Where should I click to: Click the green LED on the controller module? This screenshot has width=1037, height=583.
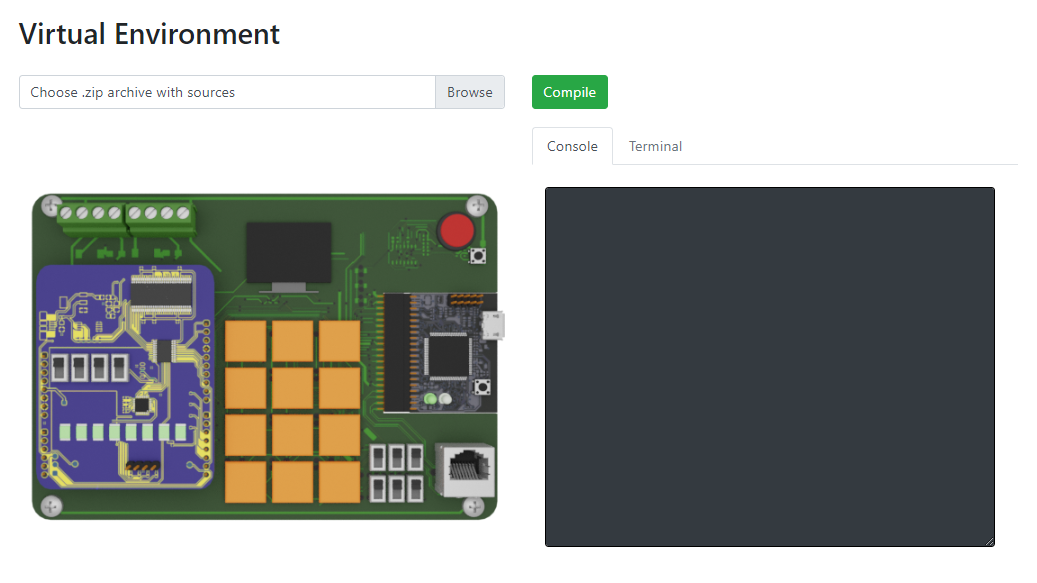point(429,398)
